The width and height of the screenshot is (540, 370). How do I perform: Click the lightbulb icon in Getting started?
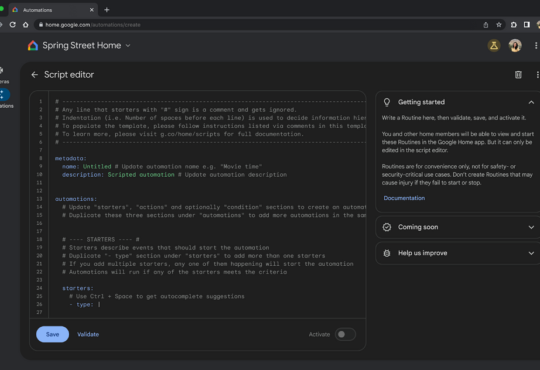[387, 102]
